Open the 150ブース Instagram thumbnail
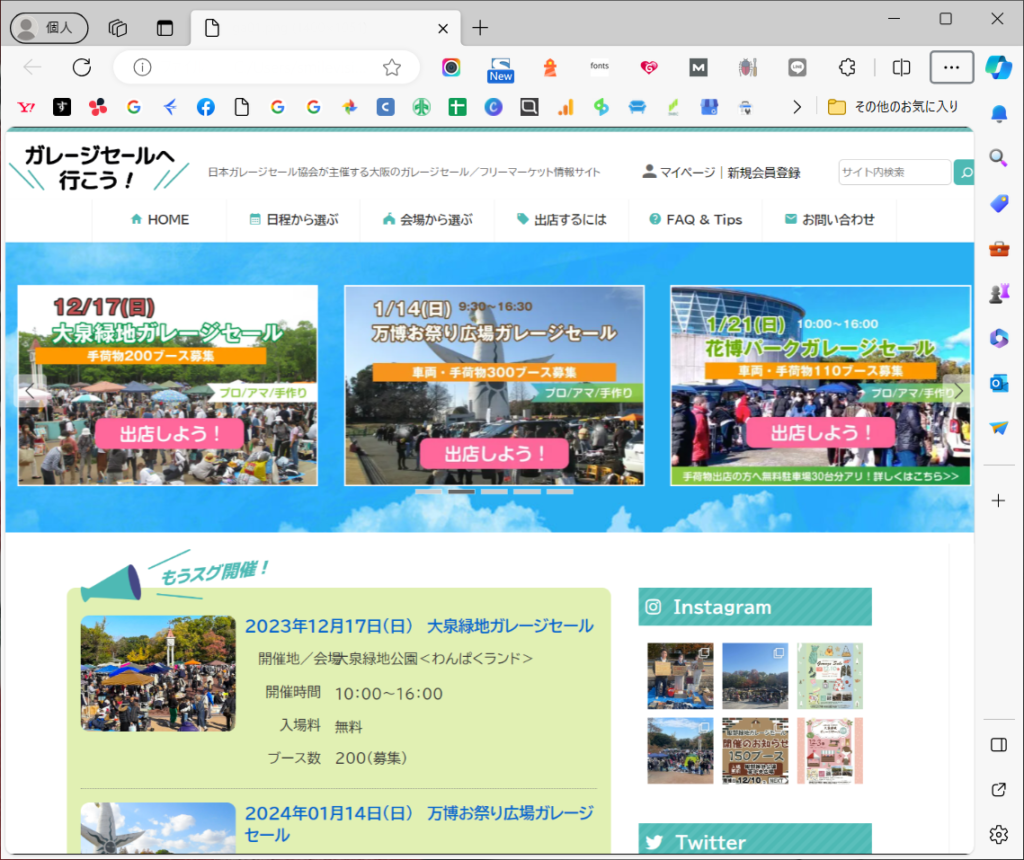1024x860 pixels. 756,751
